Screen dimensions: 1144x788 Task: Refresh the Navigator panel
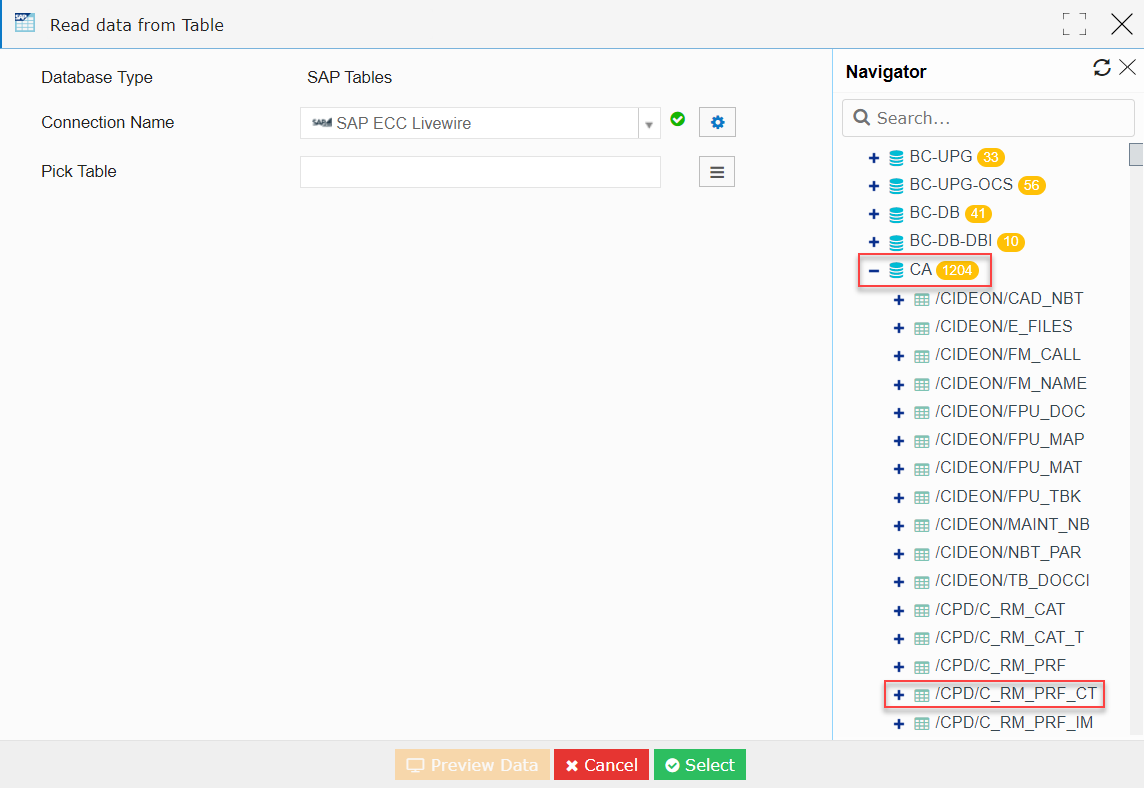pyautogui.click(x=1102, y=68)
